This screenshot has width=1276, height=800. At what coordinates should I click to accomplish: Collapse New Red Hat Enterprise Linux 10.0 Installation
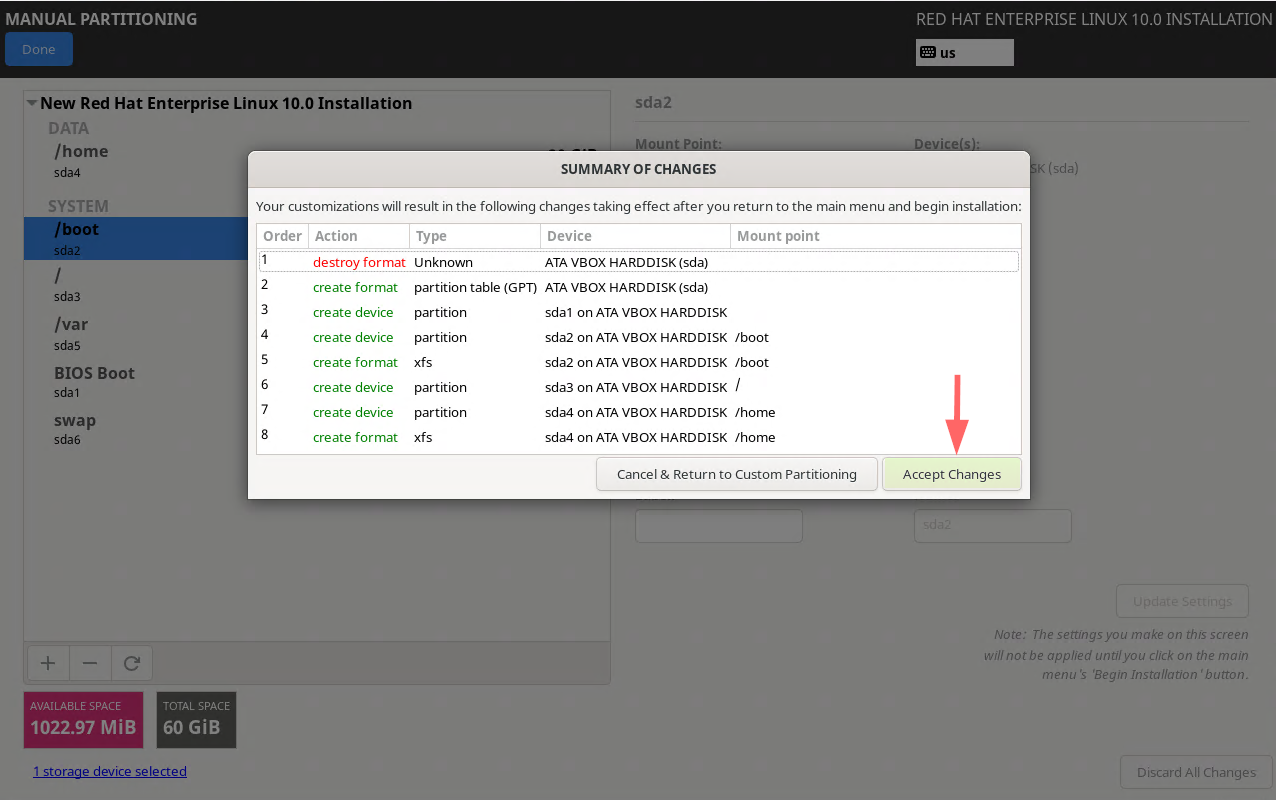pos(32,103)
